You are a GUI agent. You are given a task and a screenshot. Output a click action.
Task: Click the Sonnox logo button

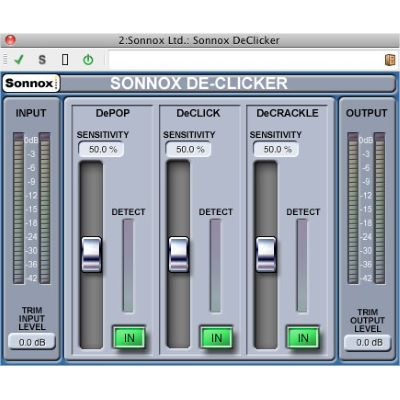[31, 83]
